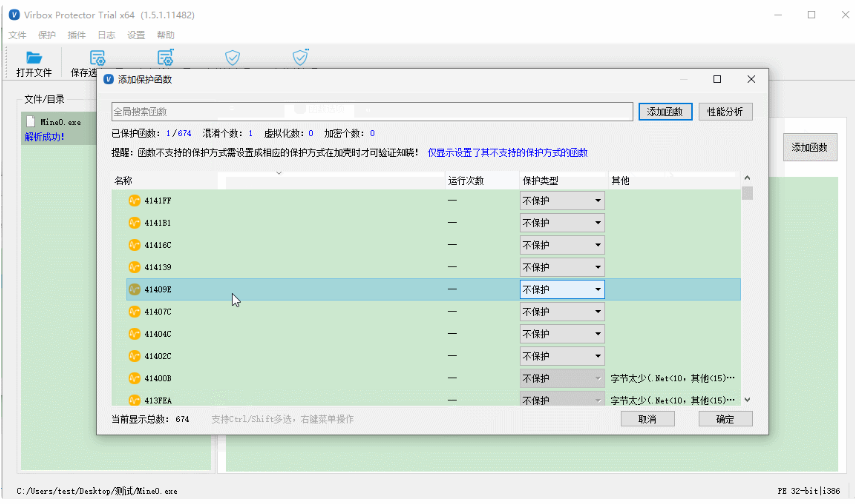Click the 取消 button
Screen dimensions: 855x504
click(x=648, y=419)
